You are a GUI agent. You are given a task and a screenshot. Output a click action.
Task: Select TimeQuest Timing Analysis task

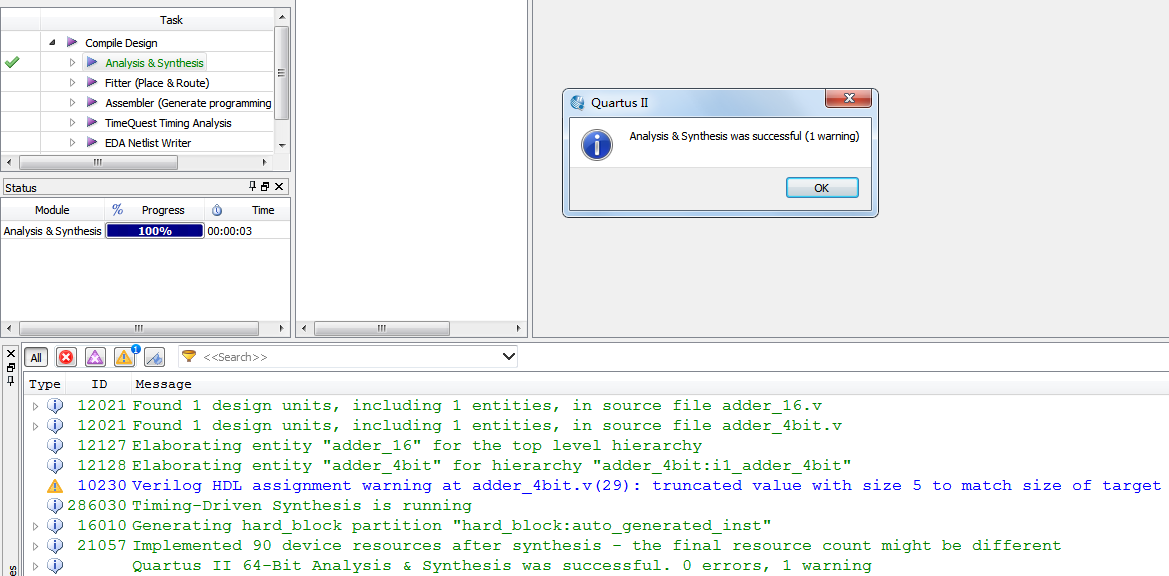(168, 123)
